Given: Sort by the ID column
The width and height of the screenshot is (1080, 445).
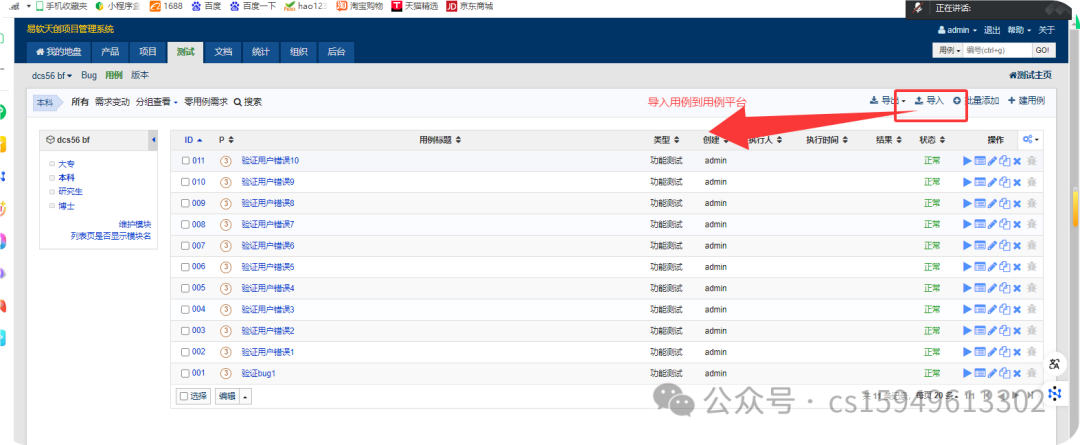Looking at the screenshot, I should [194, 140].
